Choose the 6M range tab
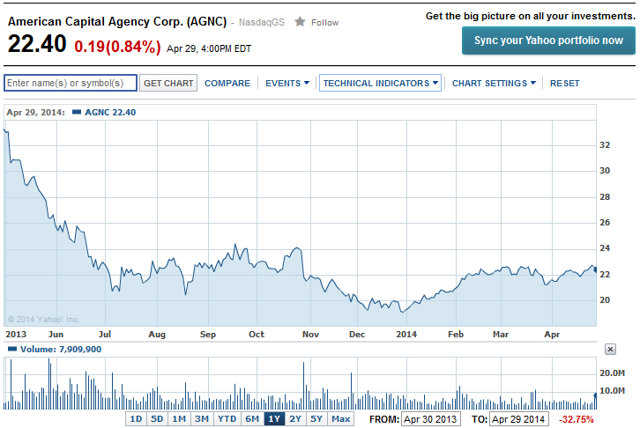640x428 pixels. tap(252, 419)
